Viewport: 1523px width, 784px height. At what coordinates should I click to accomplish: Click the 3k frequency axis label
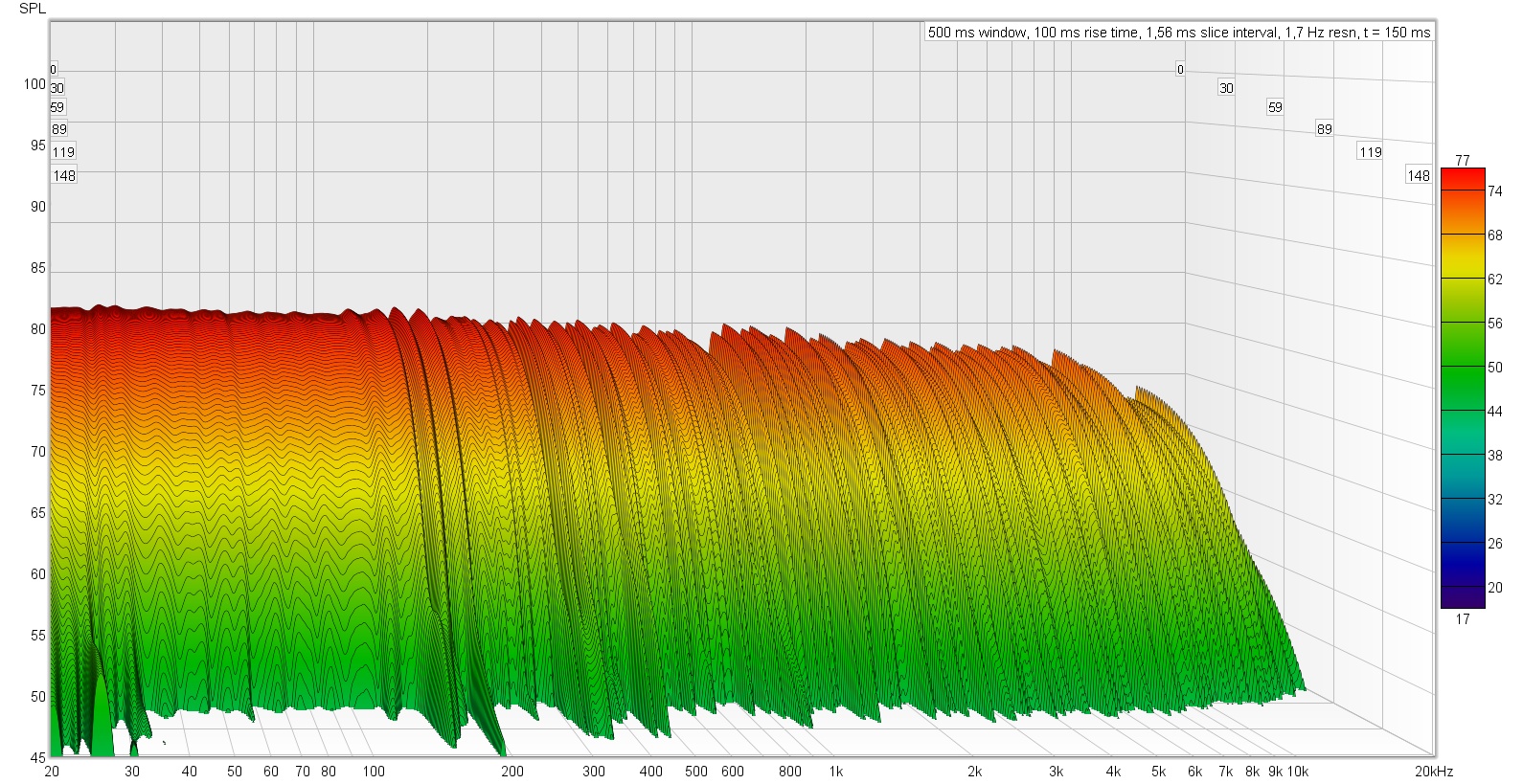[1057, 772]
